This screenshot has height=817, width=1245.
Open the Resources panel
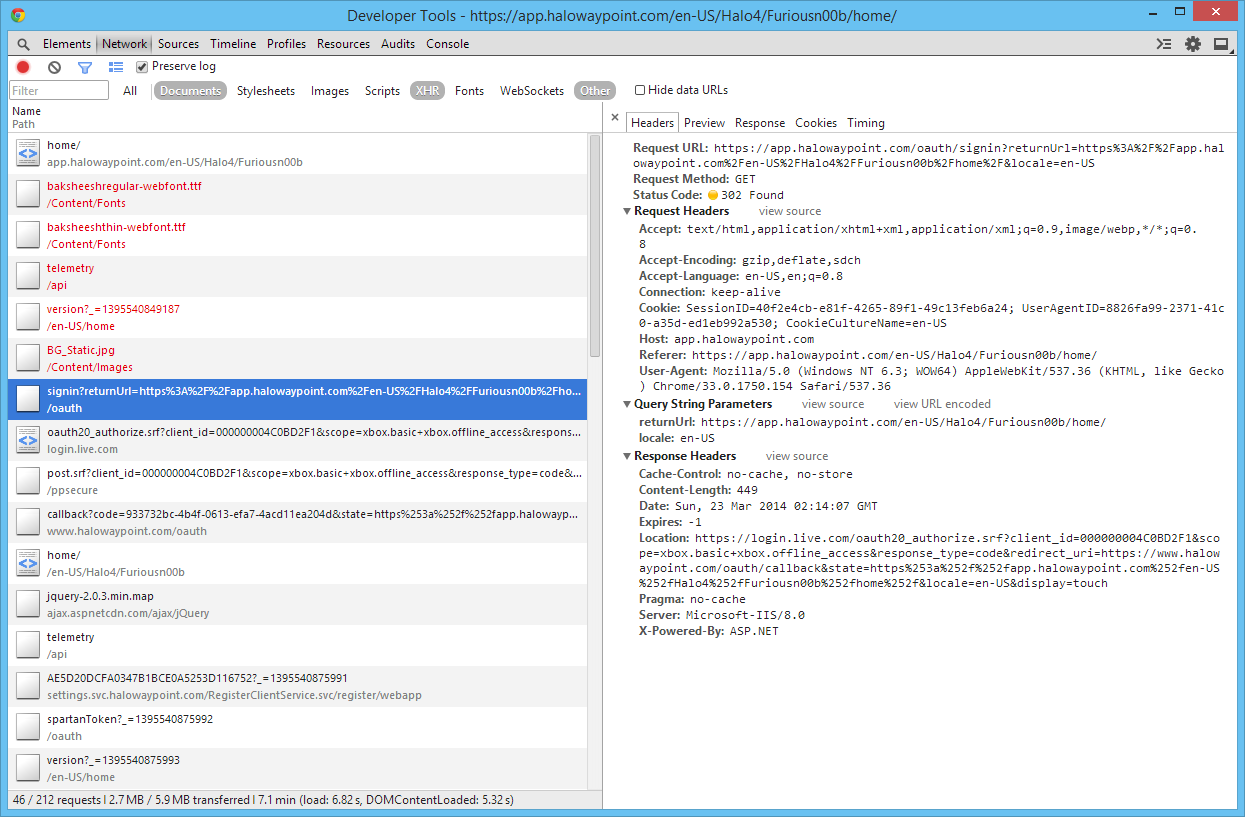[343, 44]
